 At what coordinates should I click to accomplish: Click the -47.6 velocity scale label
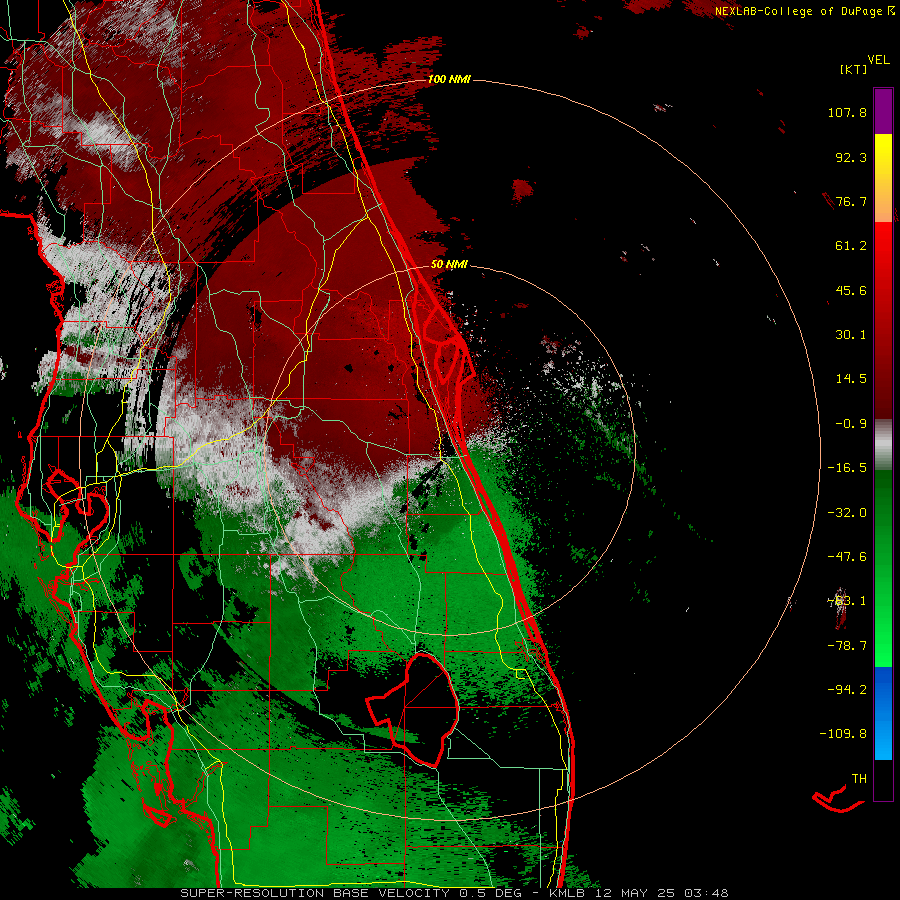847,557
